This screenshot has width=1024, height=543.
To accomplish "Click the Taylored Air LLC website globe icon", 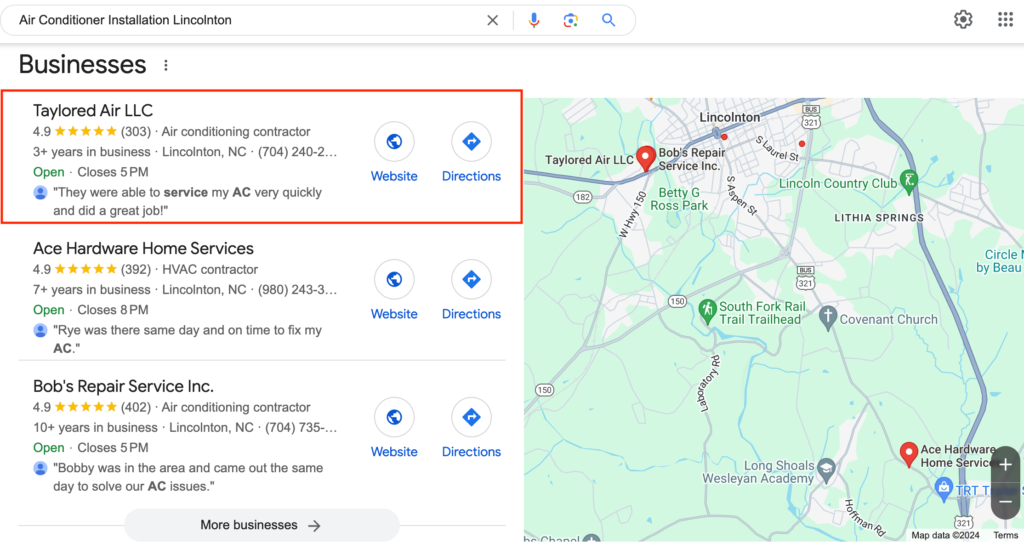I will coord(394,141).
